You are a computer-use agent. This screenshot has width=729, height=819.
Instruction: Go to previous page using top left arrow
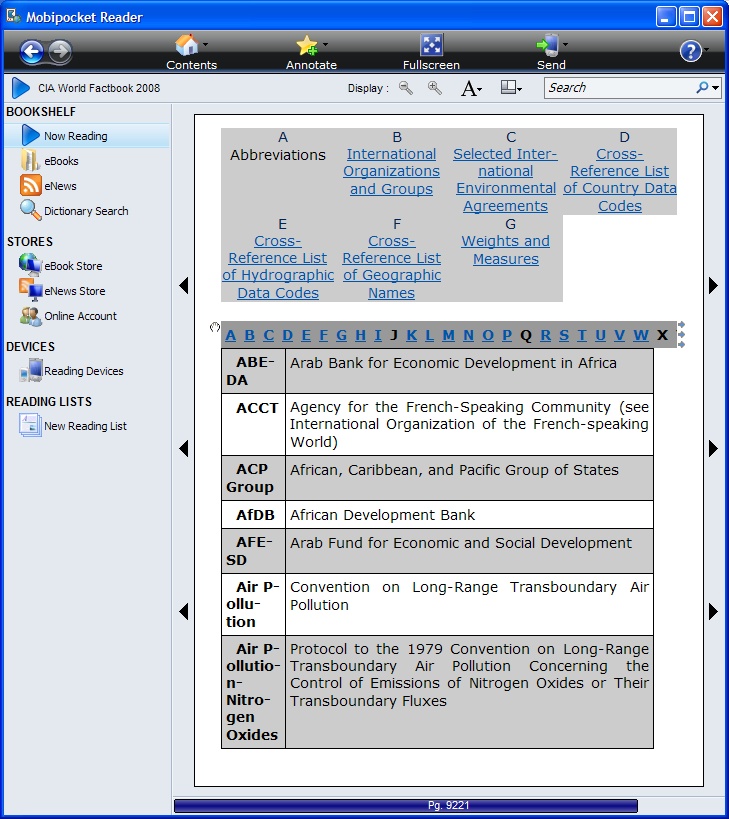click(184, 285)
